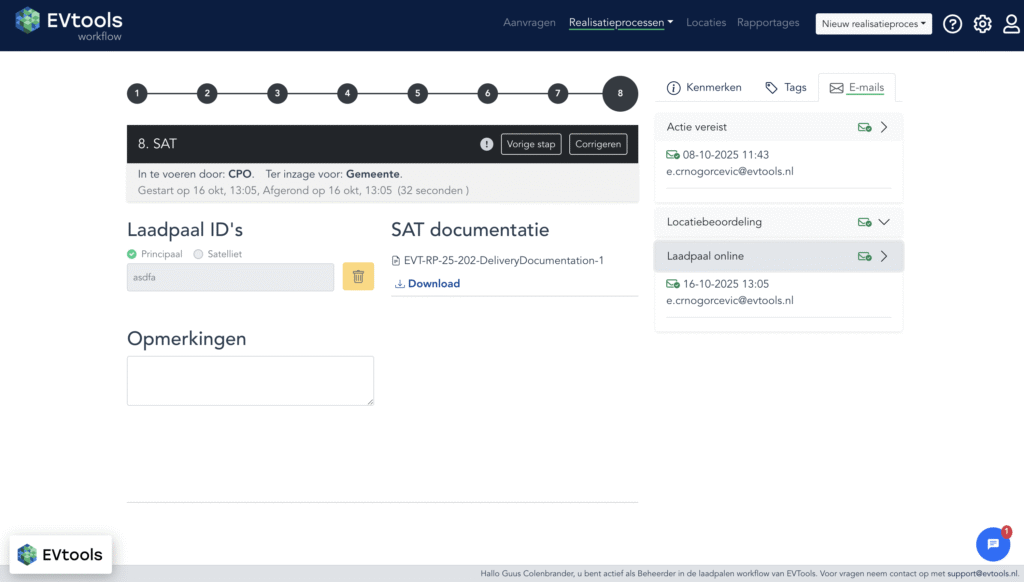
Task: Select the Satelliet radio option
Action: (x=198, y=254)
